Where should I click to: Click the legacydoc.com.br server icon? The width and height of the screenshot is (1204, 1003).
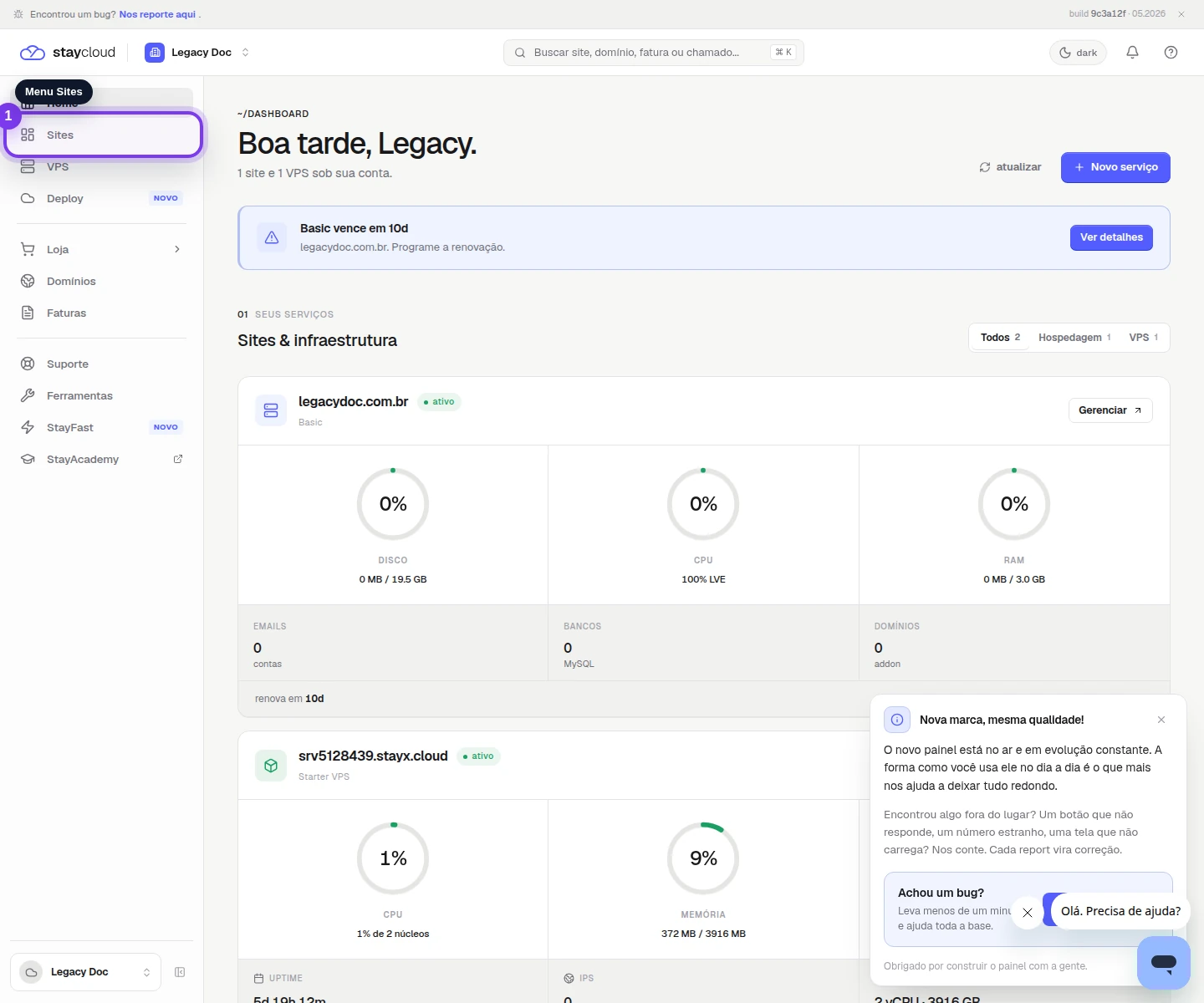[x=271, y=410]
